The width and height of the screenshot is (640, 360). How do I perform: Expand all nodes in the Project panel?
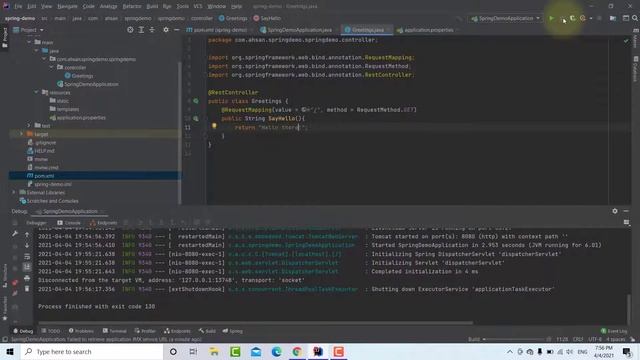pyautogui.click(x=141, y=30)
